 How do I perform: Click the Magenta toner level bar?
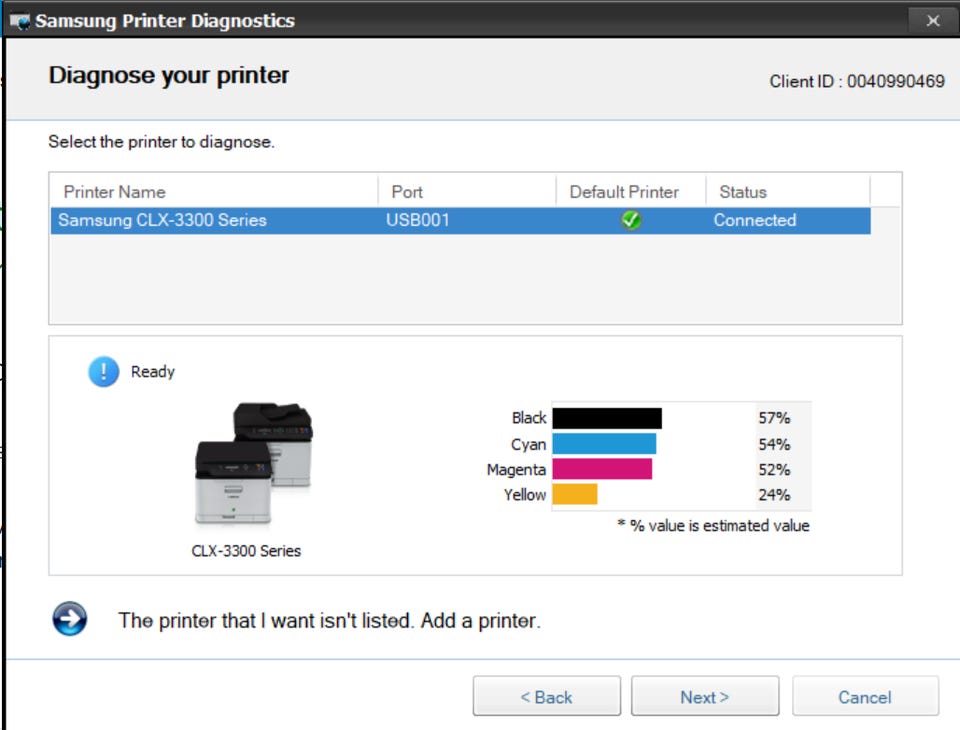(602, 469)
